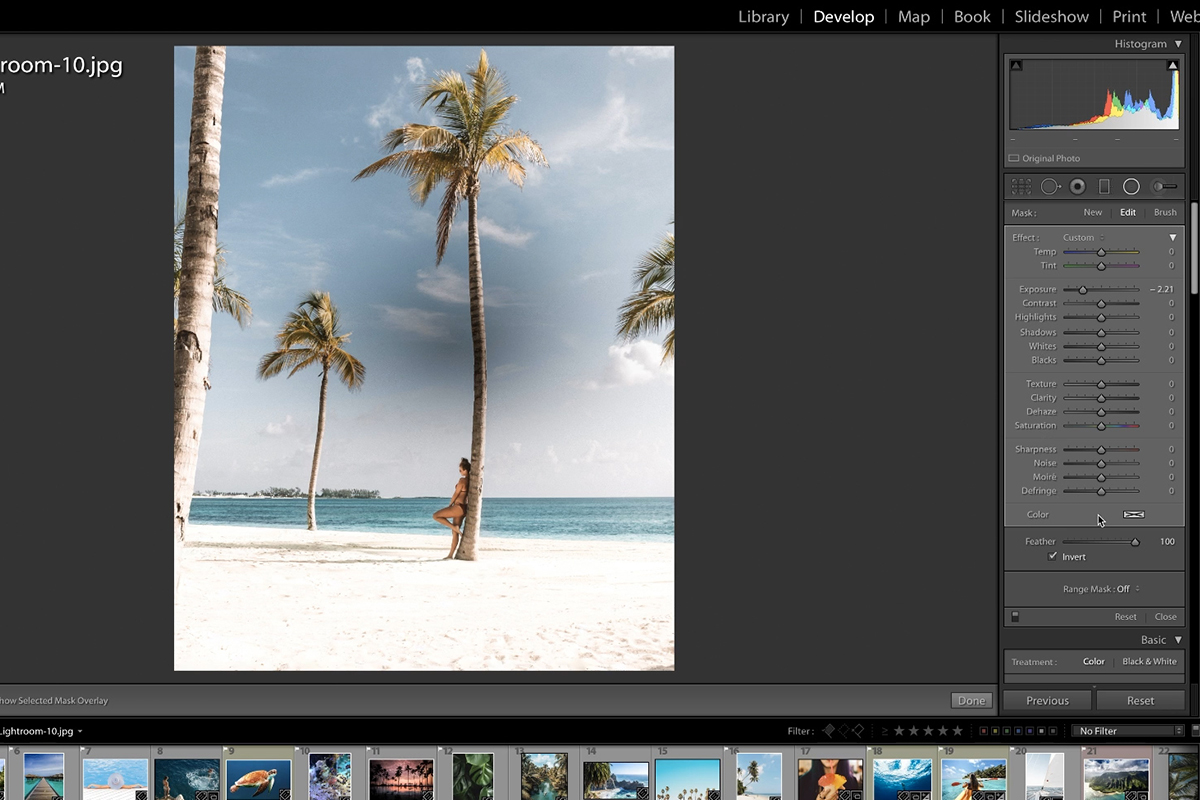Click the mask Color swatch box
Image resolution: width=1200 pixels, height=800 pixels.
1133,515
